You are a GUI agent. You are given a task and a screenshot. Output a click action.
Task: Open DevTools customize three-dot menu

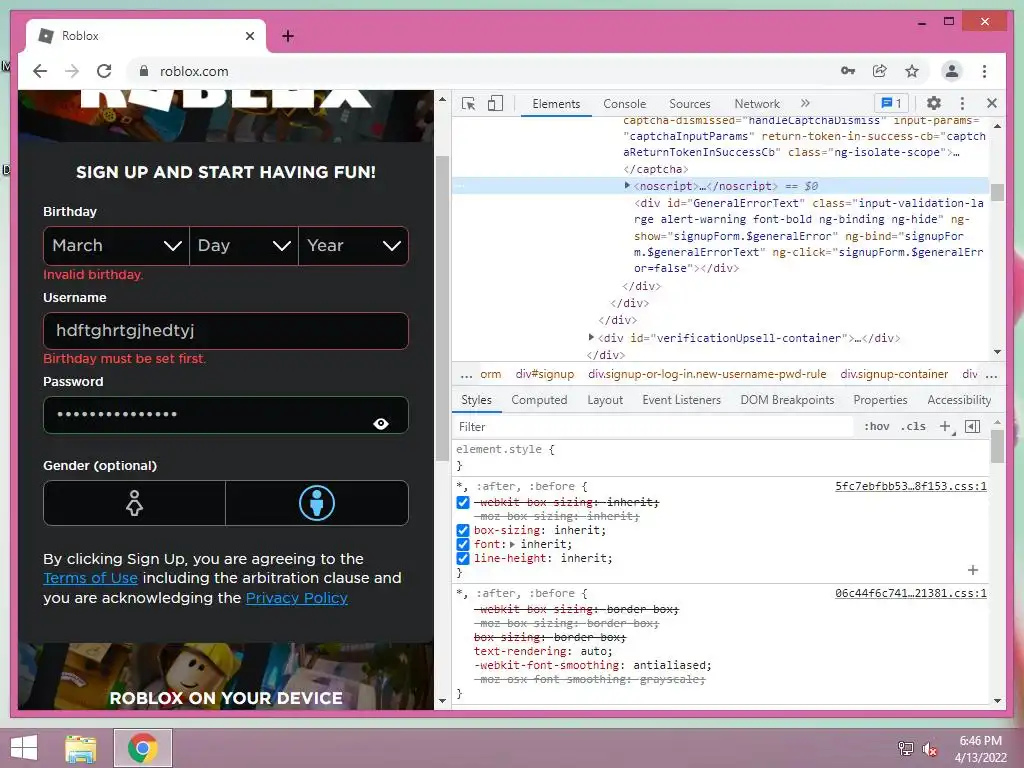click(x=962, y=103)
